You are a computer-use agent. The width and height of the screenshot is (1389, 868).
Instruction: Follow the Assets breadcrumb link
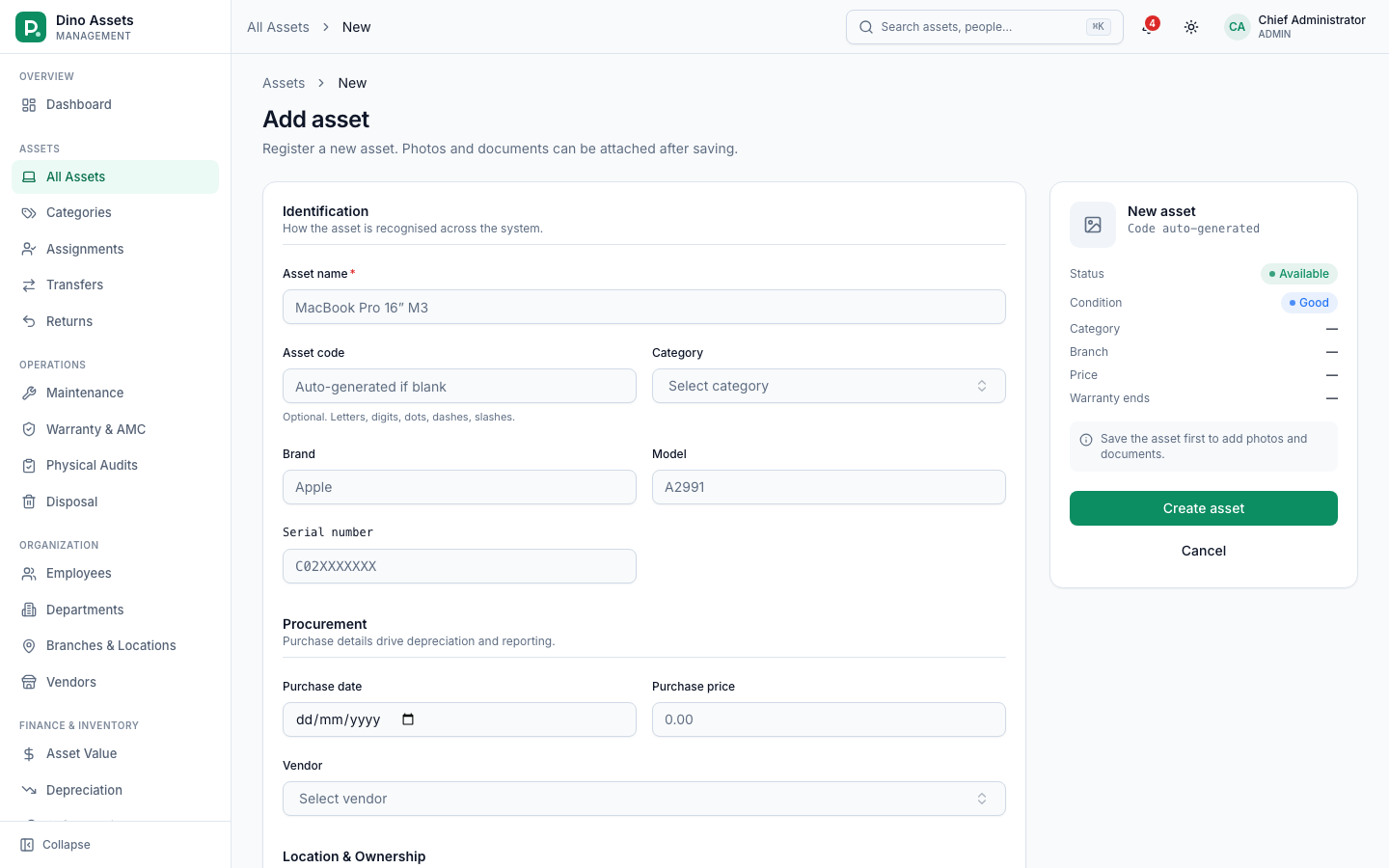[284, 83]
